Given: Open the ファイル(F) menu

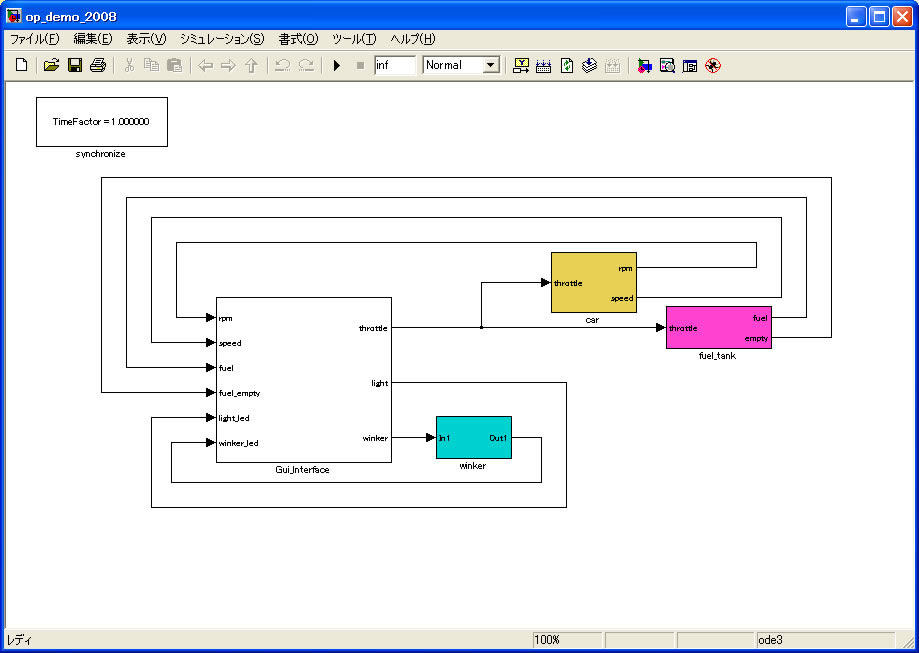Looking at the screenshot, I should click(35, 39).
